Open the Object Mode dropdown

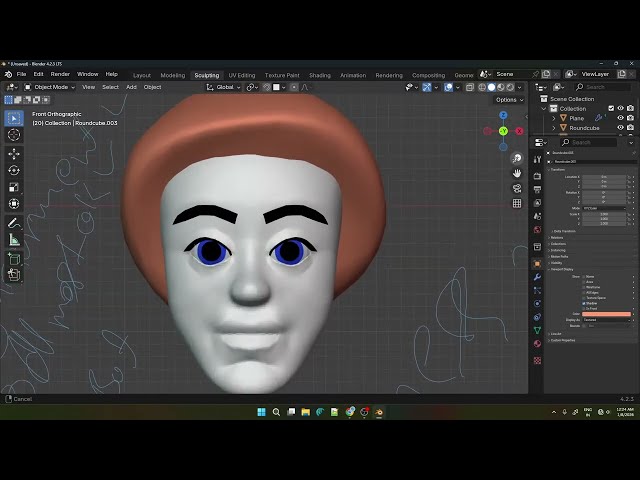(x=50, y=87)
